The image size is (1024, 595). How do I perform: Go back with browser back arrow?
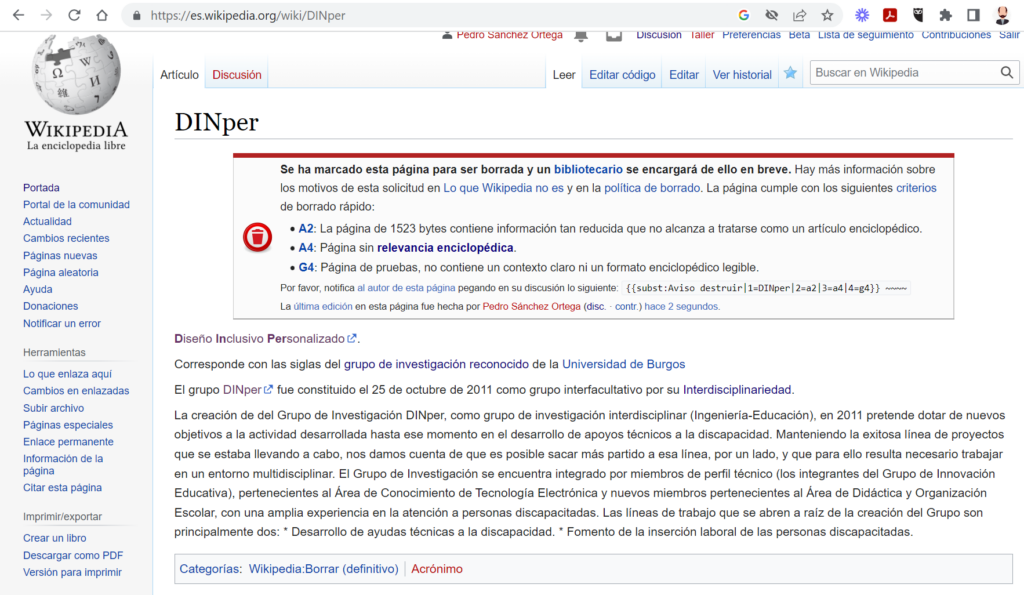(x=18, y=15)
